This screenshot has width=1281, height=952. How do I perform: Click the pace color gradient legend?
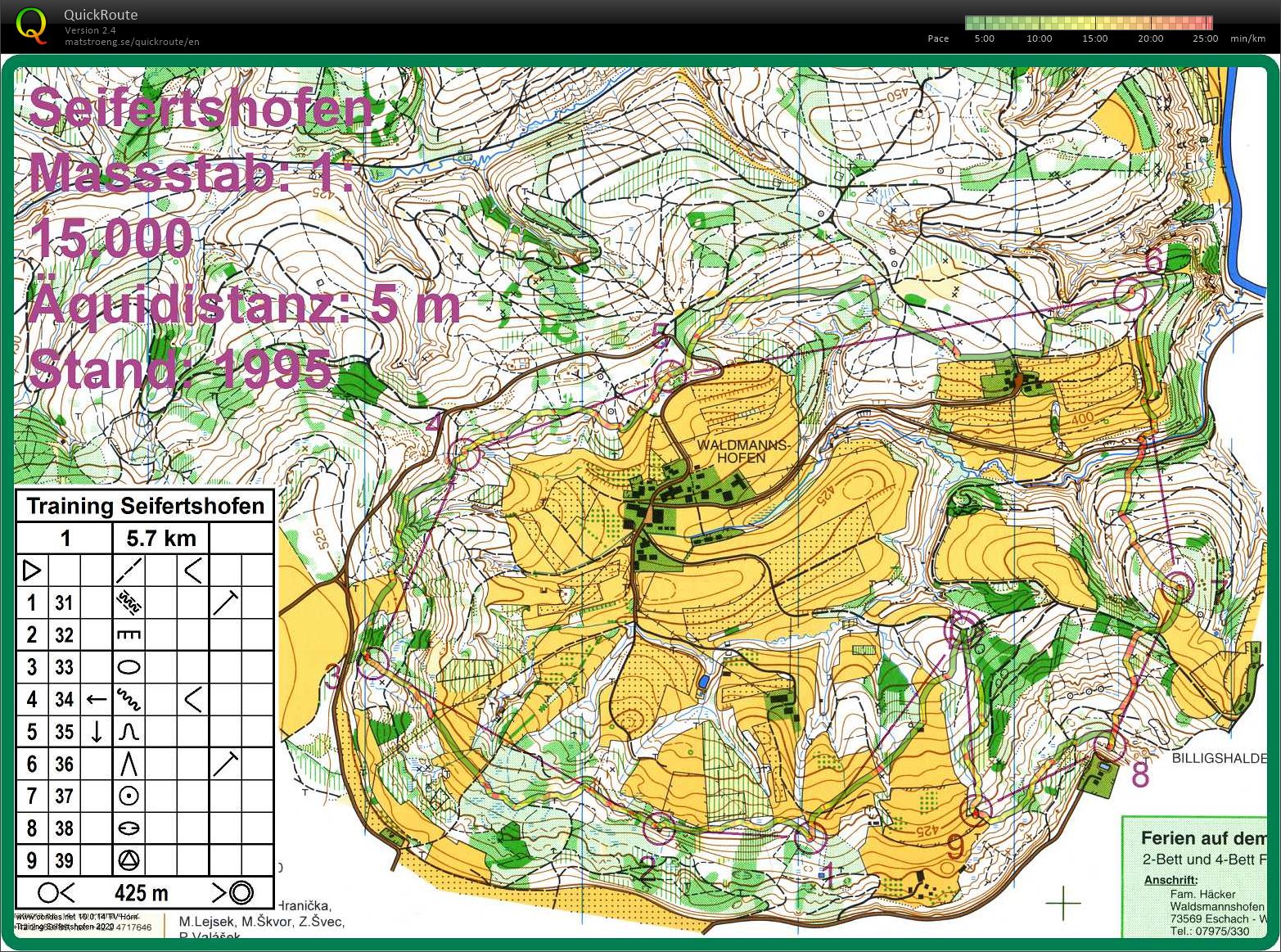[1088, 23]
